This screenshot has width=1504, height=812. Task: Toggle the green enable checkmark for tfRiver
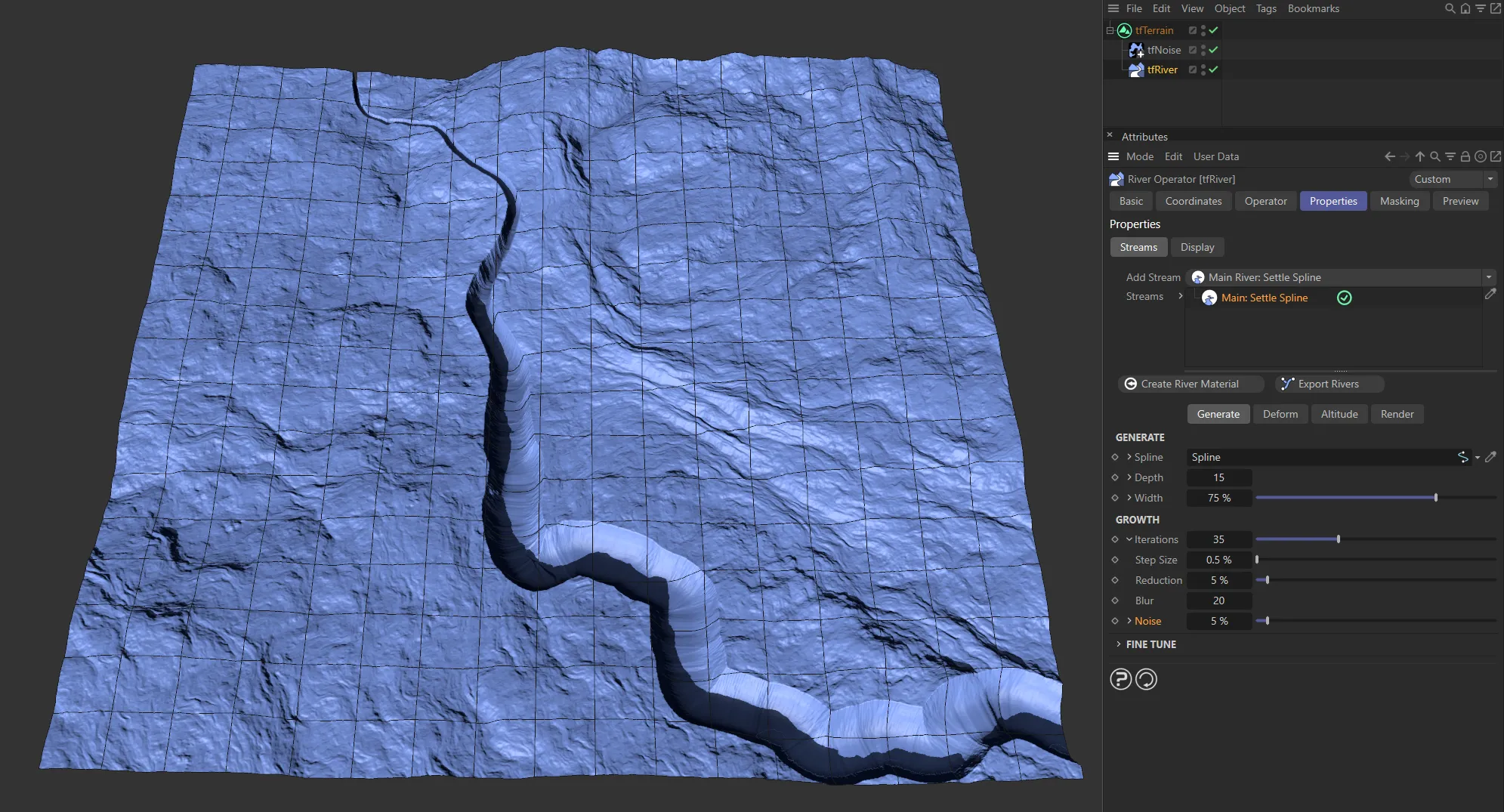1213,69
